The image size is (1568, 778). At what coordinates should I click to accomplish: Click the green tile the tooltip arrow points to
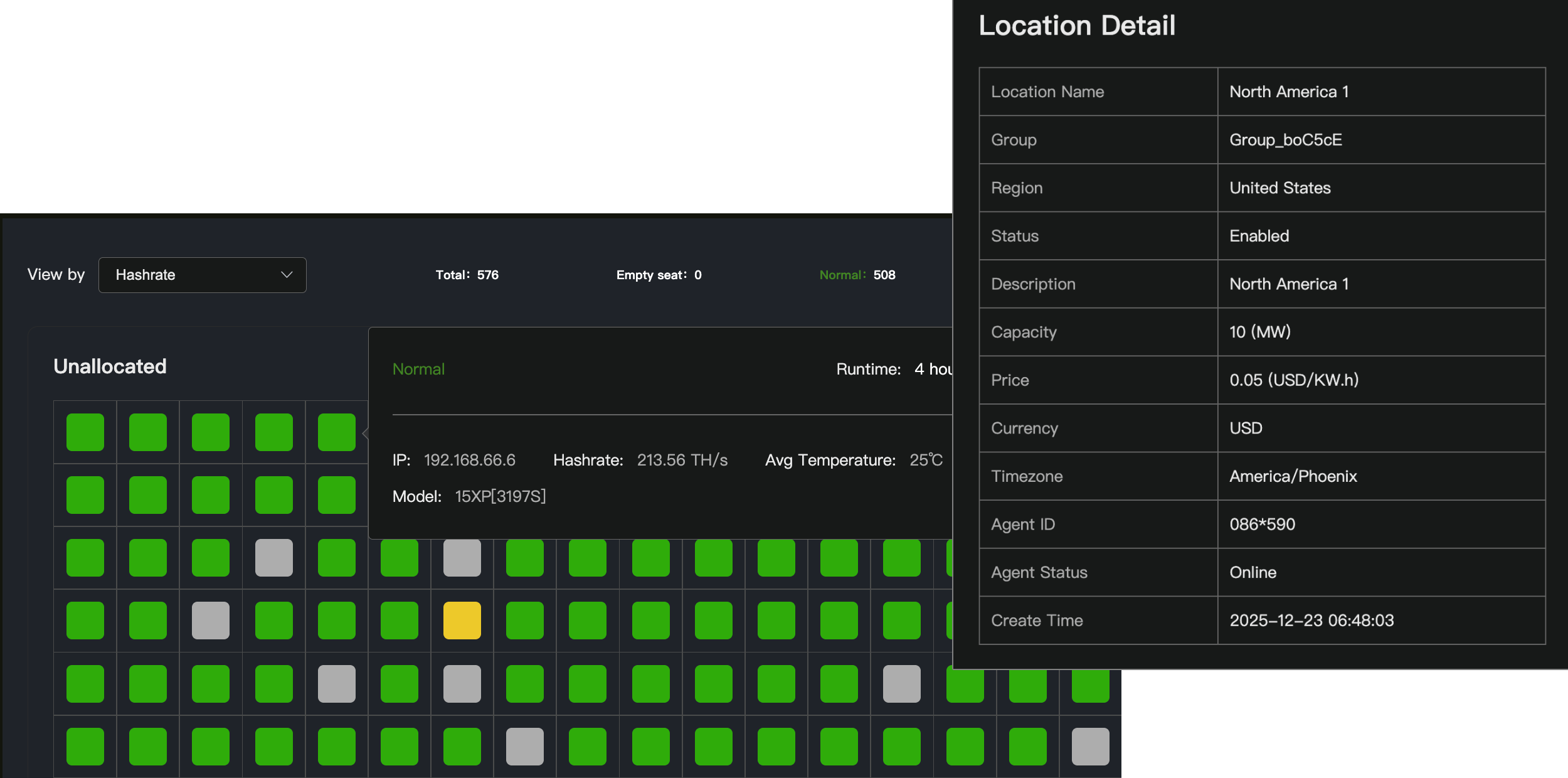pyautogui.click(x=336, y=432)
